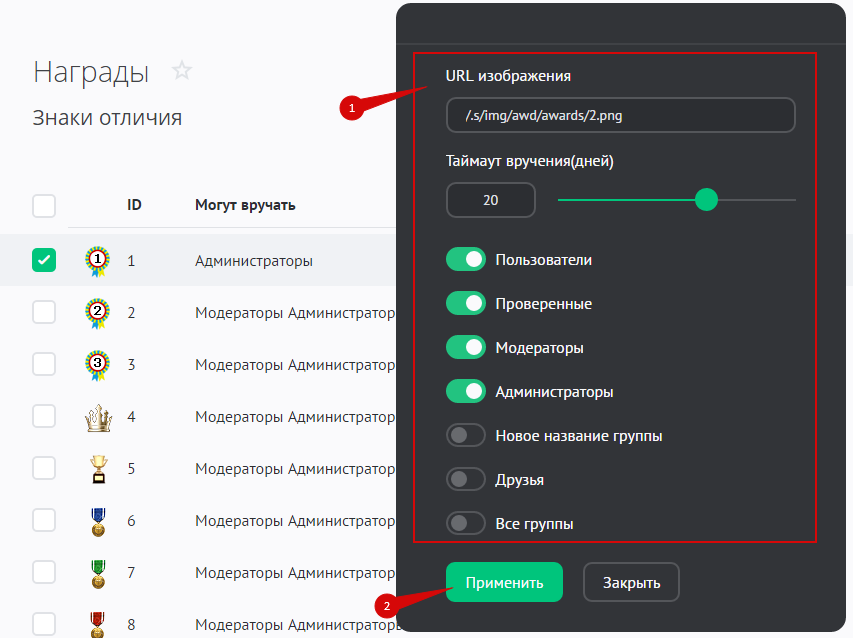Disable the Пользователи group toggle
This screenshot has width=853, height=638.
(466, 260)
